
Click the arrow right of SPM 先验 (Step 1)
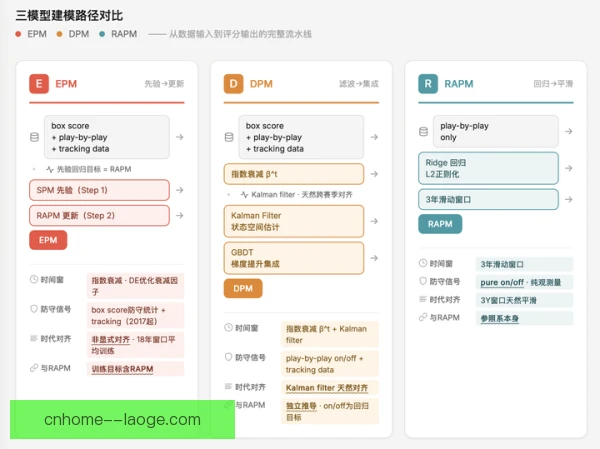179,190
